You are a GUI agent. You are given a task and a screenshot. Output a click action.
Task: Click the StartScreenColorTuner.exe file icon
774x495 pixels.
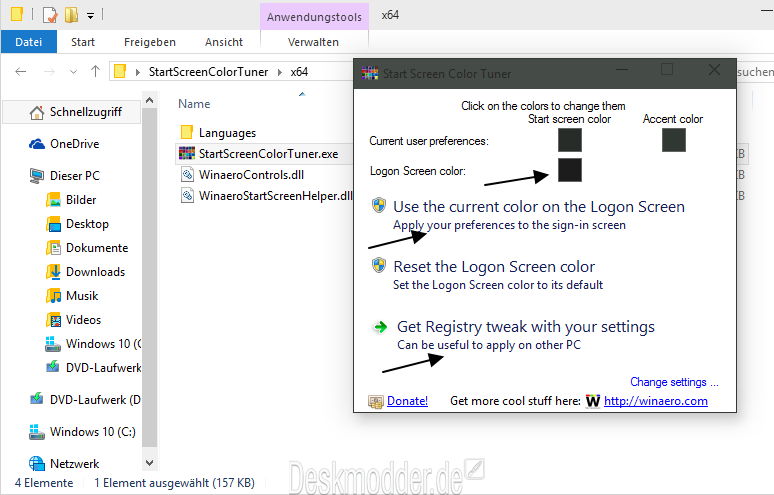coord(187,153)
